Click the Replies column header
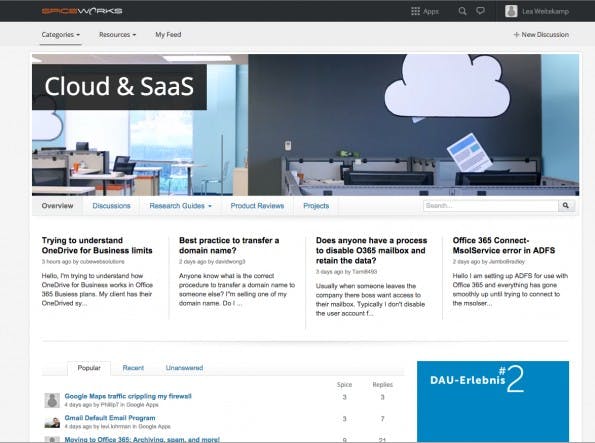The width and height of the screenshot is (595, 443). [x=382, y=385]
